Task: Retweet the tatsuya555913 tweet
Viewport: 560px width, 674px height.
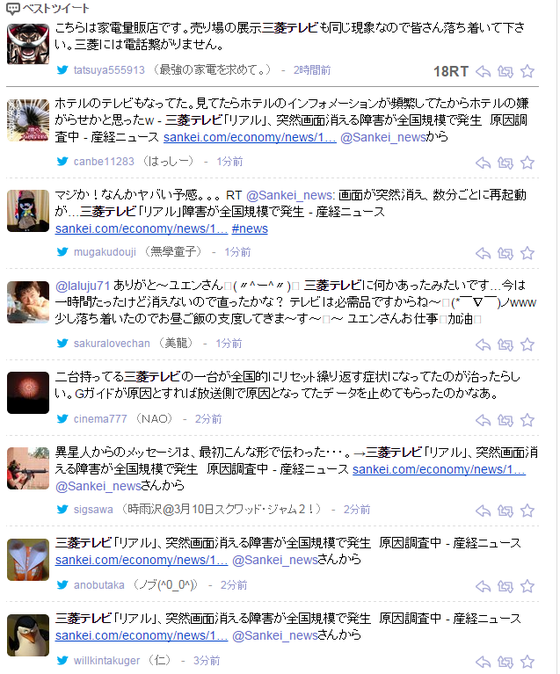Action: pos(505,71)
